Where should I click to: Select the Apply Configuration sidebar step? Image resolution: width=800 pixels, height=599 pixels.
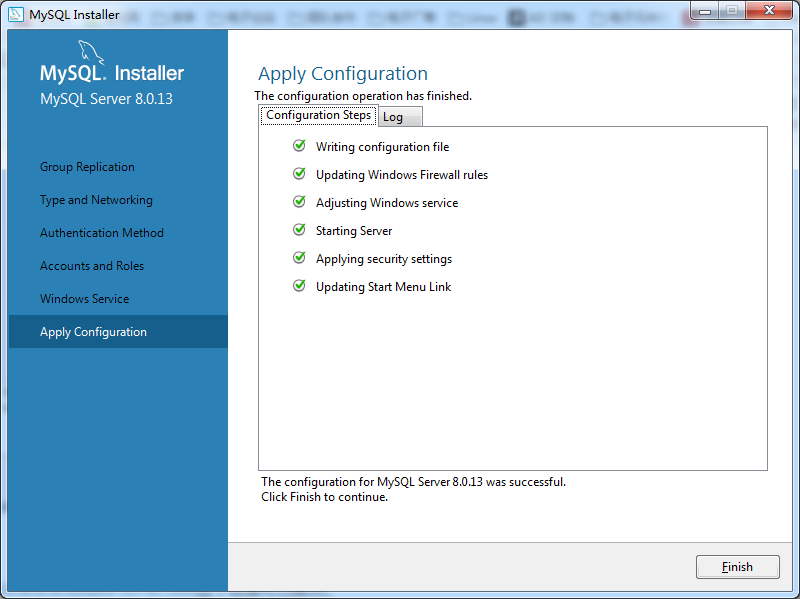(118, 332)
